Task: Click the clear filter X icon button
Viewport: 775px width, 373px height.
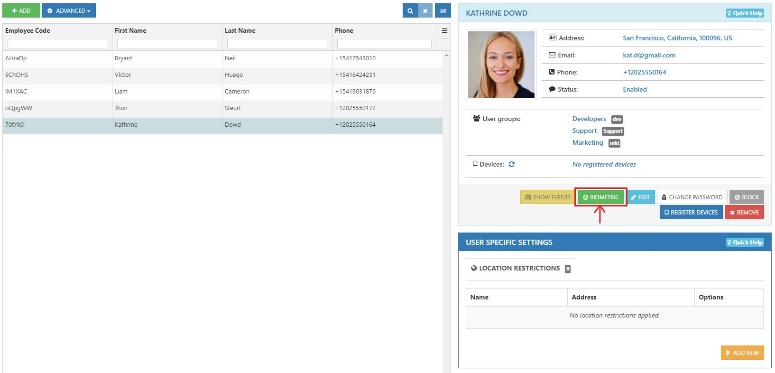Action: (x=426, y=10)
